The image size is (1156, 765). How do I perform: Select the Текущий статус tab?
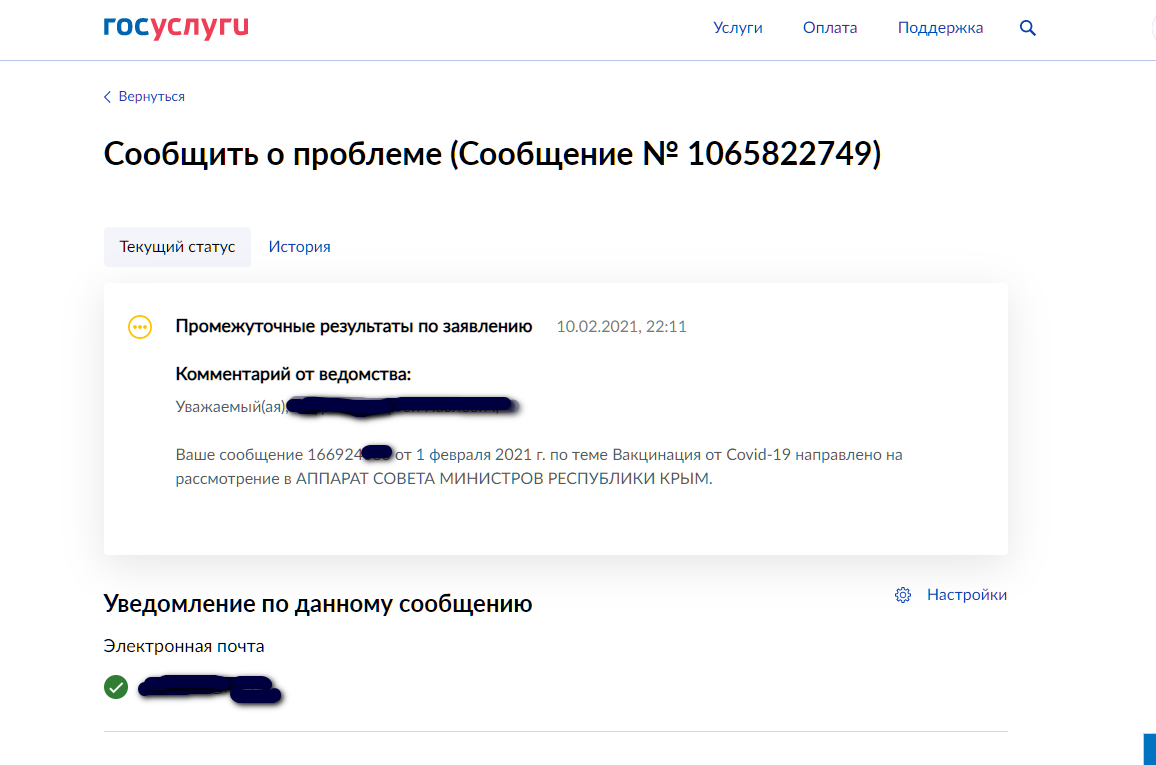click(177, 247)
